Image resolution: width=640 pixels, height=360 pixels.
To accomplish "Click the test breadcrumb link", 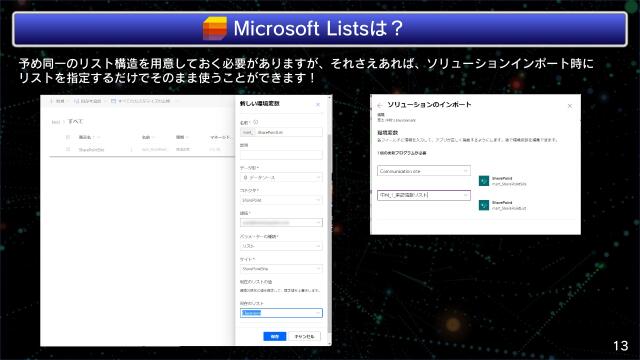I will (x=56, y=122).
